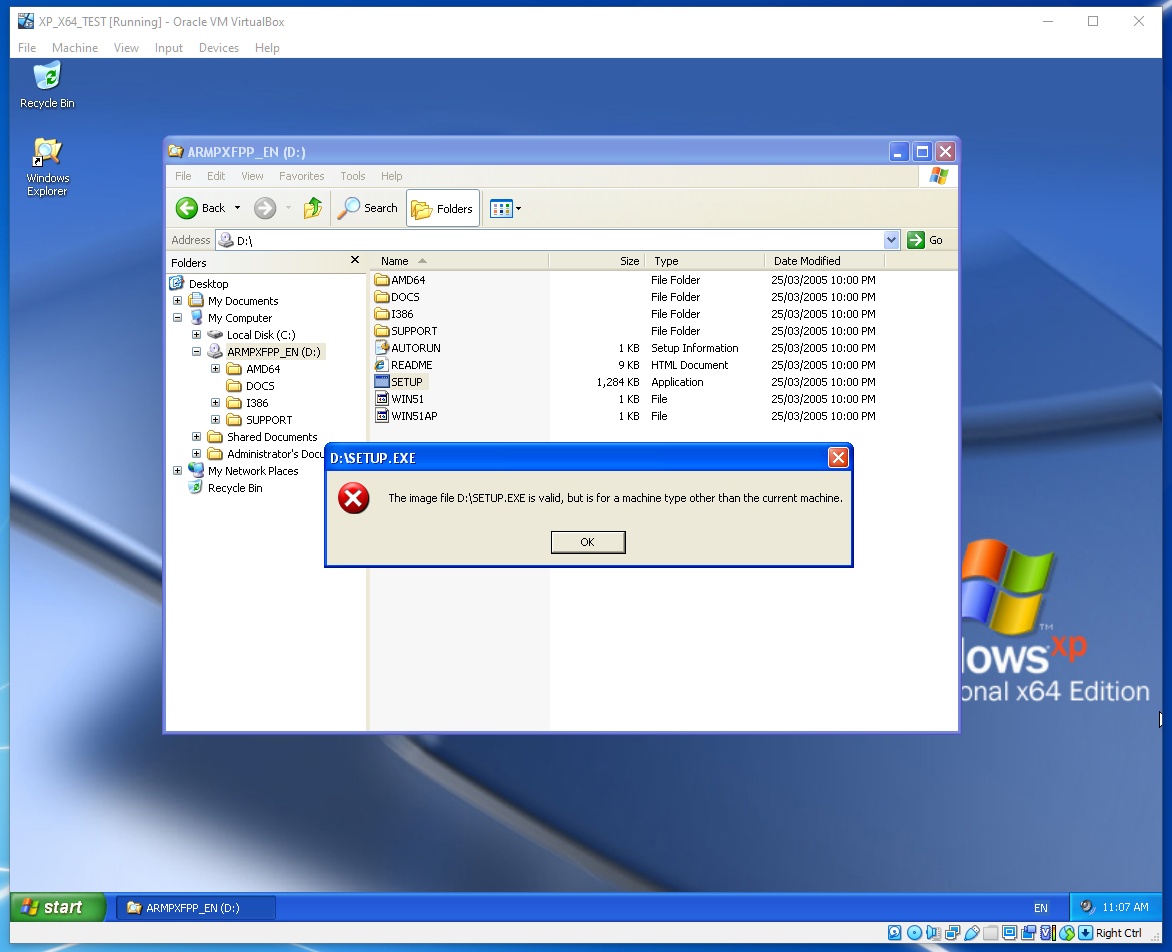1172x952 pixels.
Task: Select the SETUP application in file list
Action: [x=400, y=382]
